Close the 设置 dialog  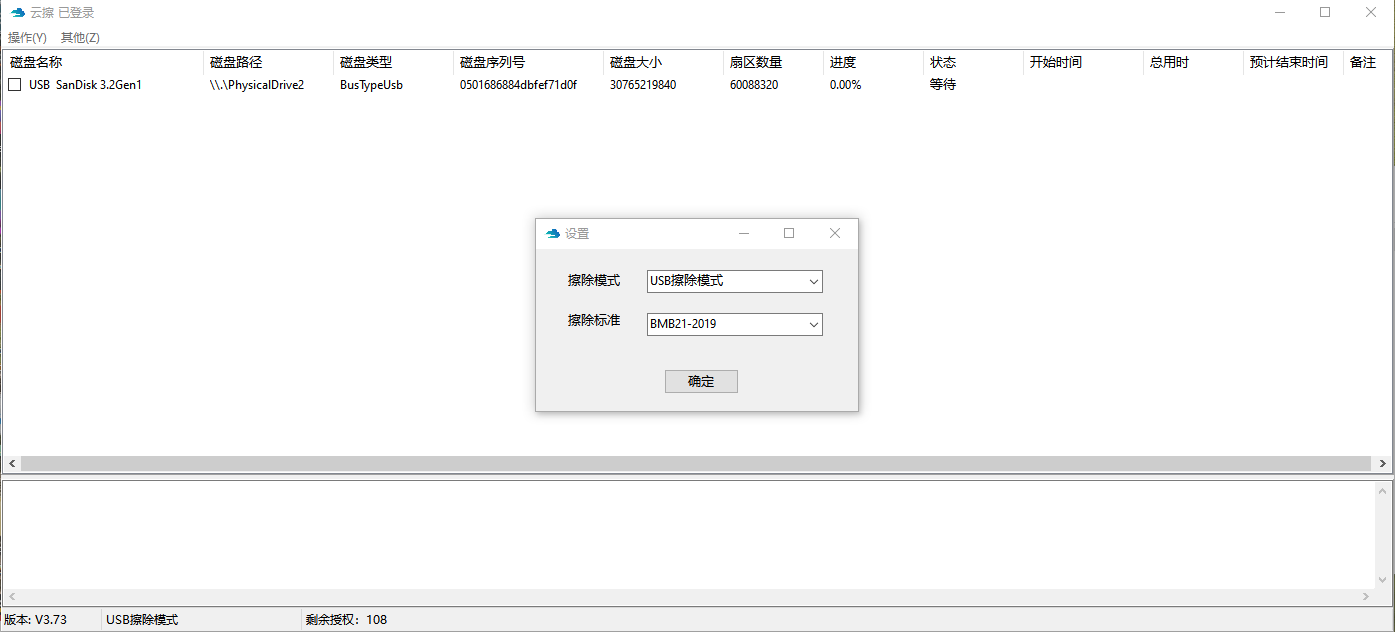[x=835, y=233]
